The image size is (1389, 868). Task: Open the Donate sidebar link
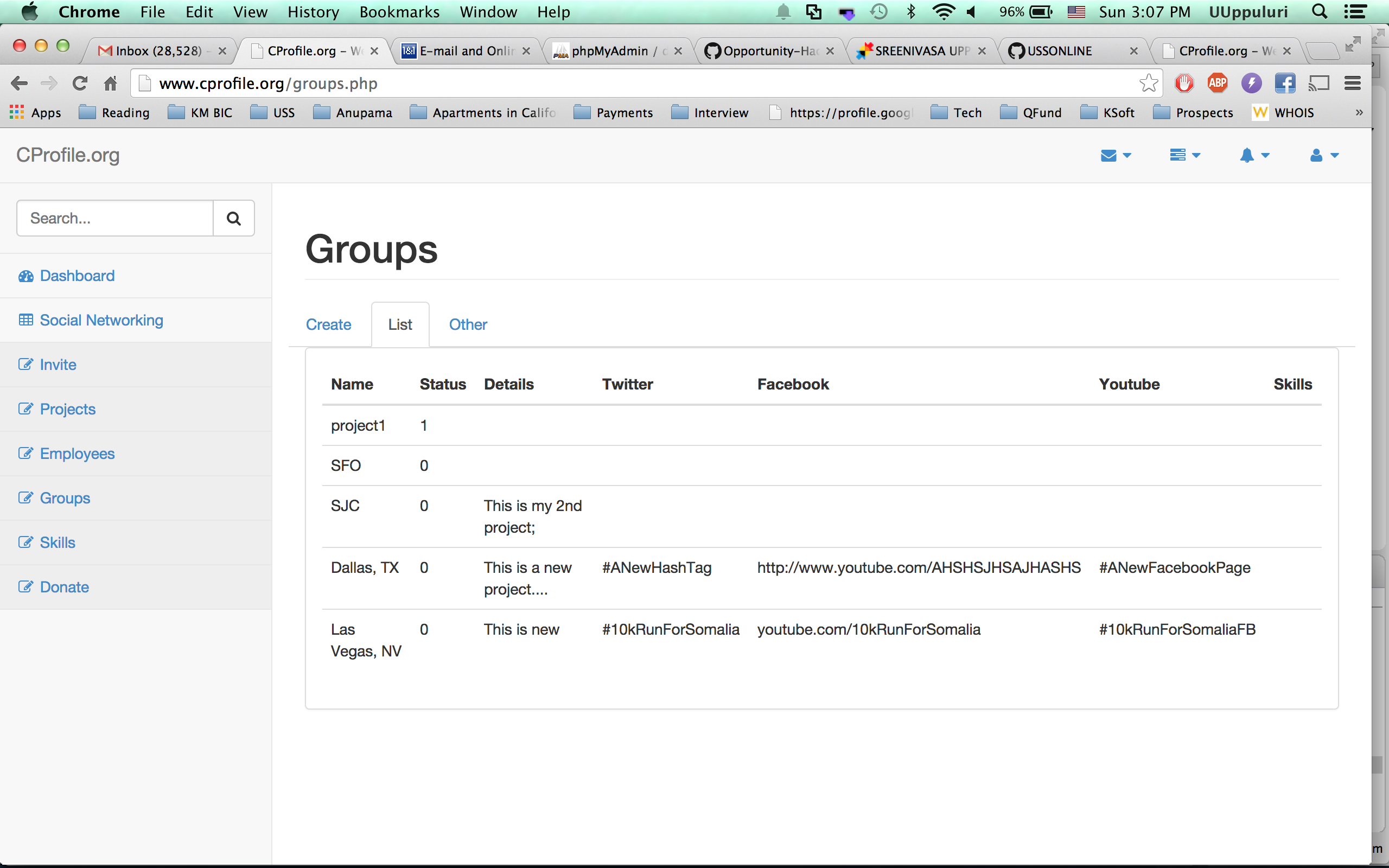(x=64, y=588)
